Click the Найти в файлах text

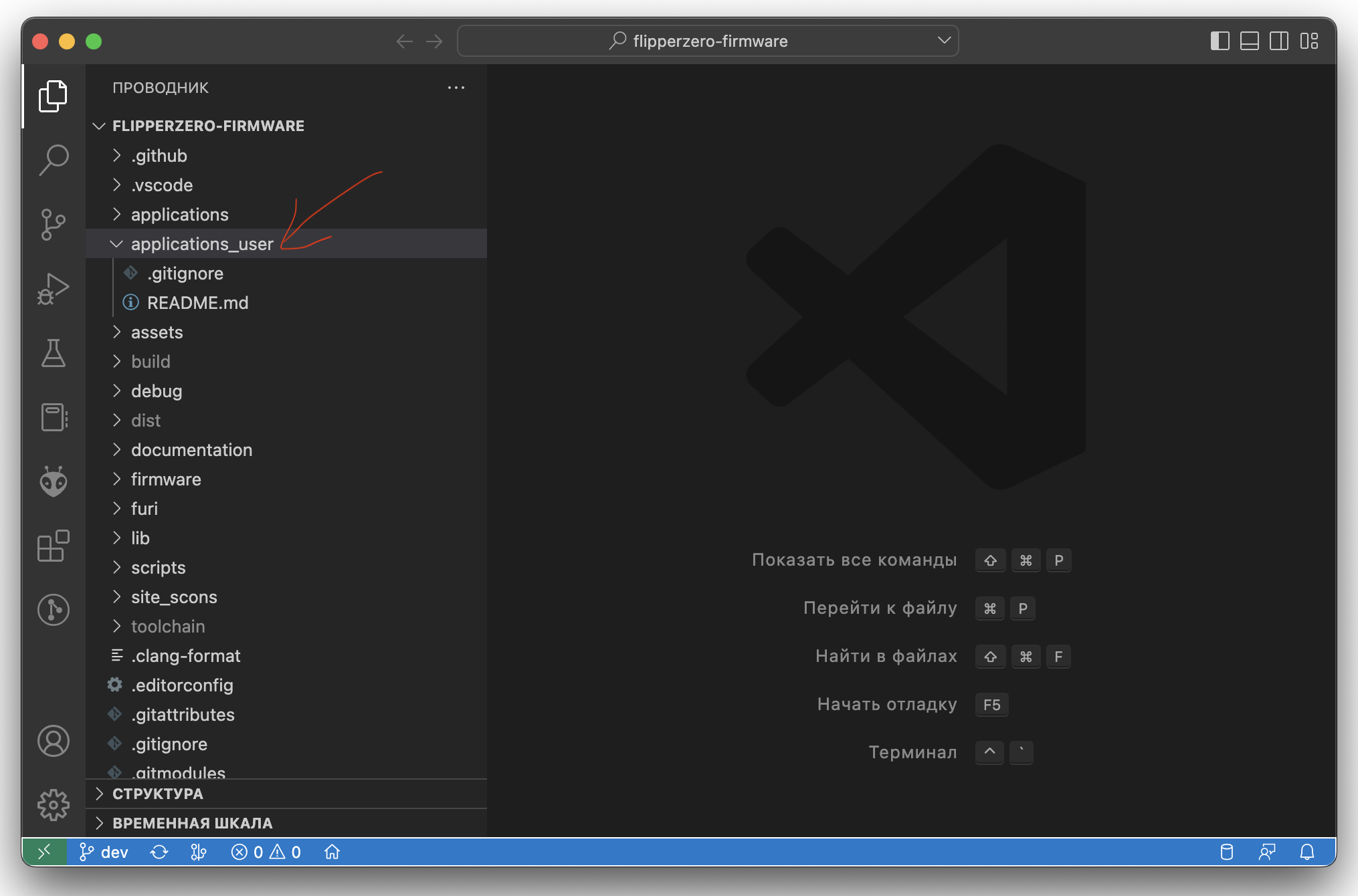pyautogui.click(x=886, y=656)
